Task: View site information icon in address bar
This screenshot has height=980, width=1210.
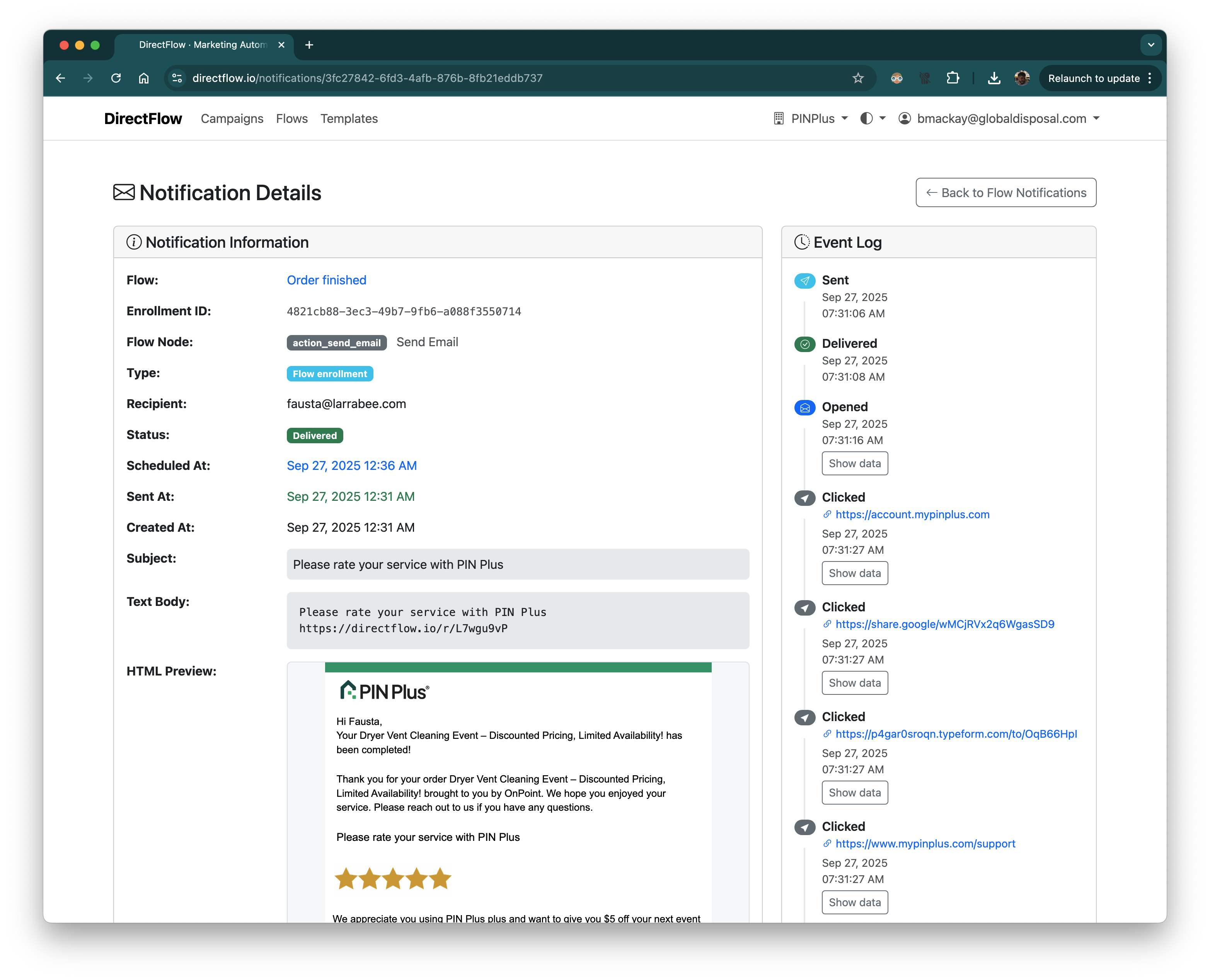Action: [177, 78]
